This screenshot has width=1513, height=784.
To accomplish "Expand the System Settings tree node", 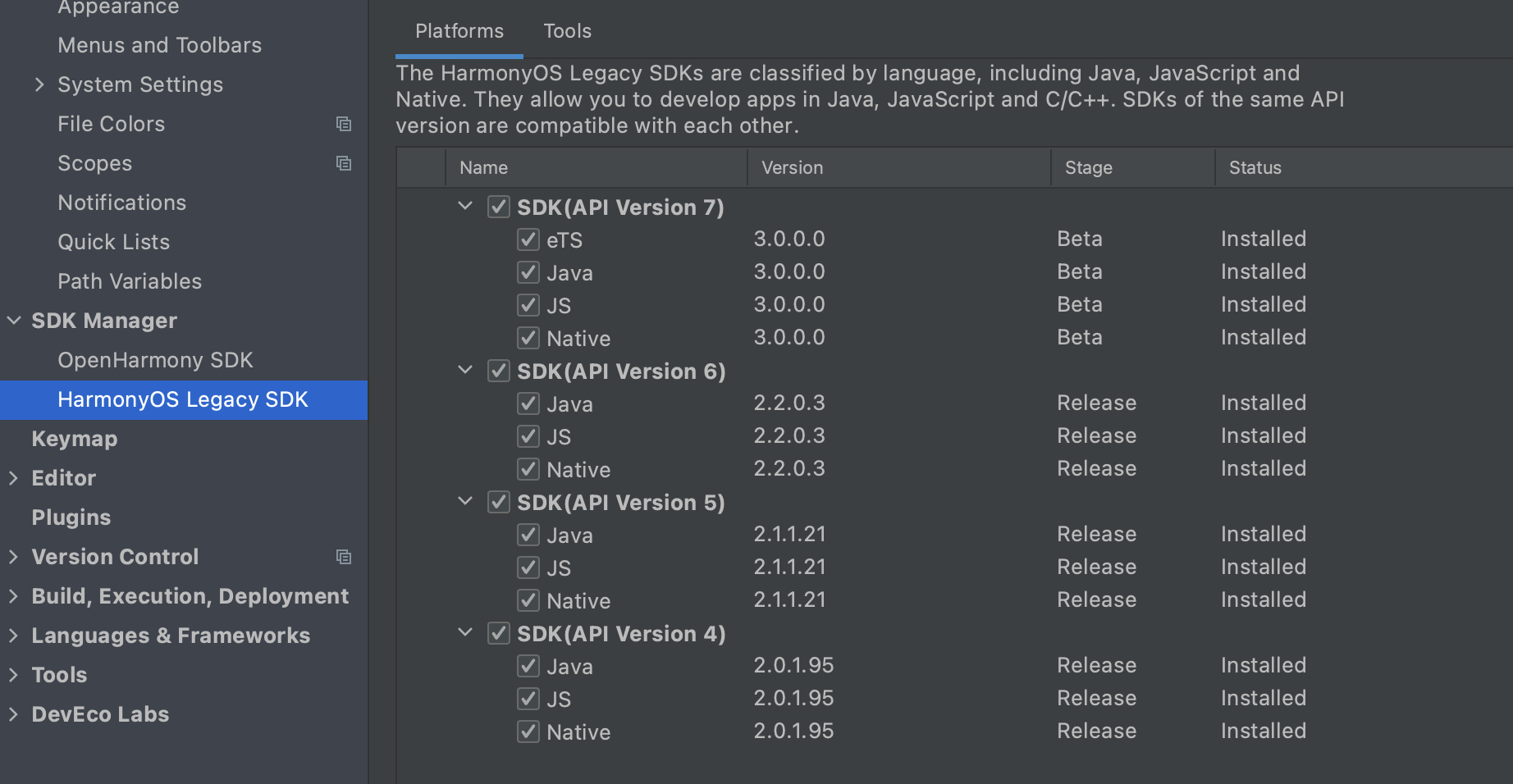I will pyautogui.click(x=39, y=84).
